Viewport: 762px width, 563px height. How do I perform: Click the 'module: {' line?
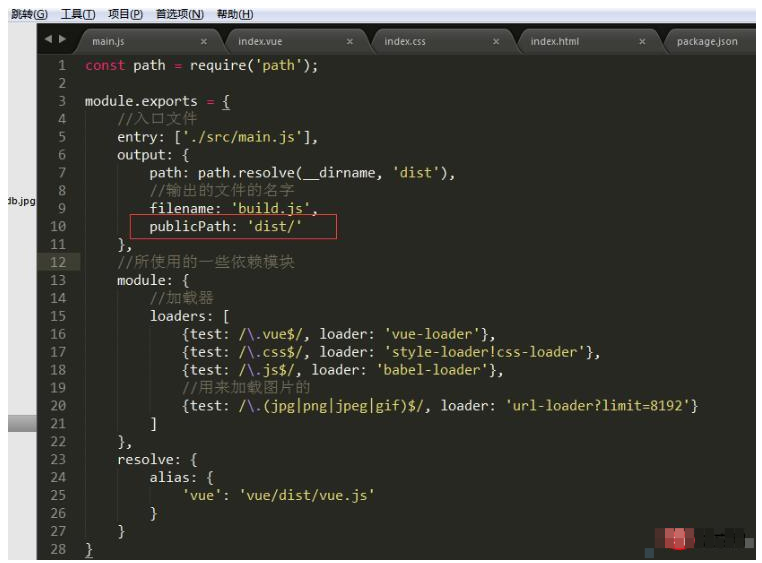[153, 281]
